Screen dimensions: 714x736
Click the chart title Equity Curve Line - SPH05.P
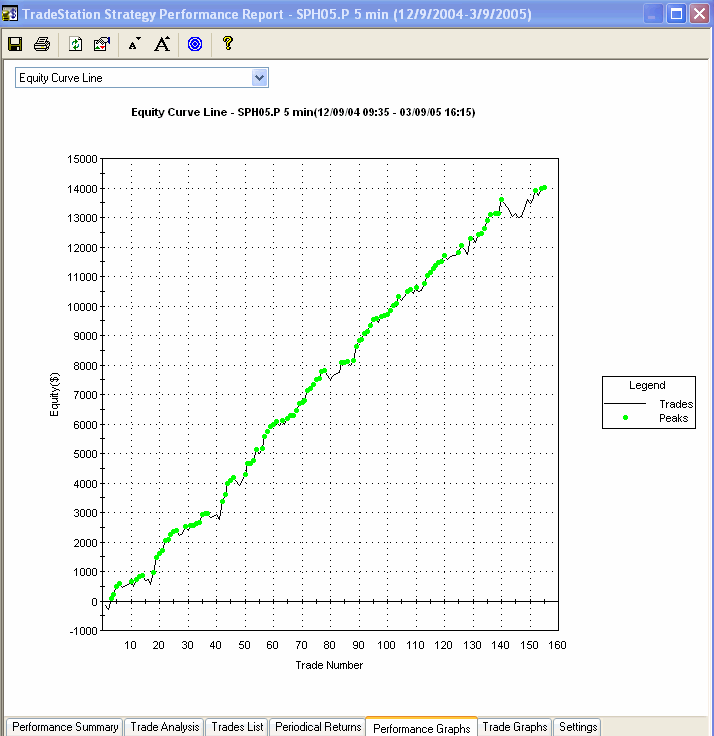[x=303, y=112]
